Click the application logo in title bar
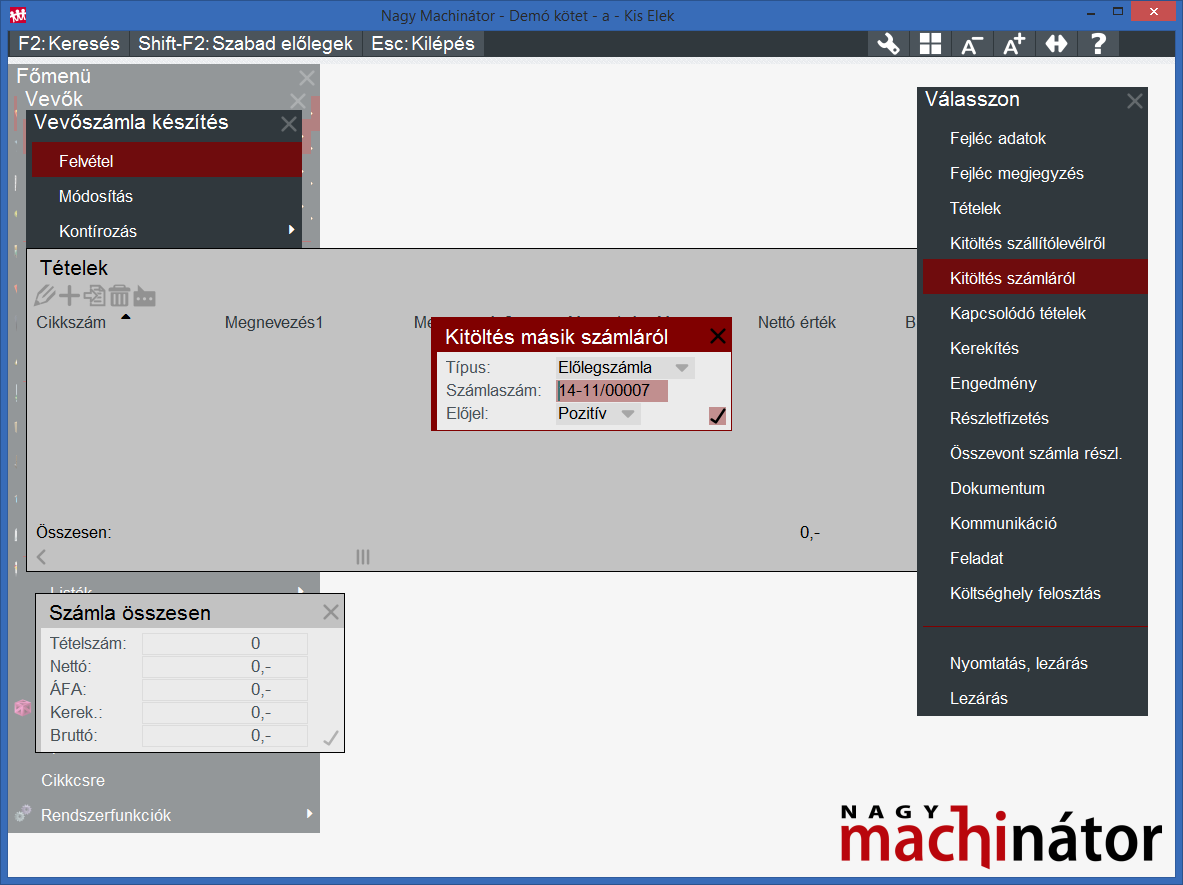This screenshot has height=885, width=1183. point(18,14)
